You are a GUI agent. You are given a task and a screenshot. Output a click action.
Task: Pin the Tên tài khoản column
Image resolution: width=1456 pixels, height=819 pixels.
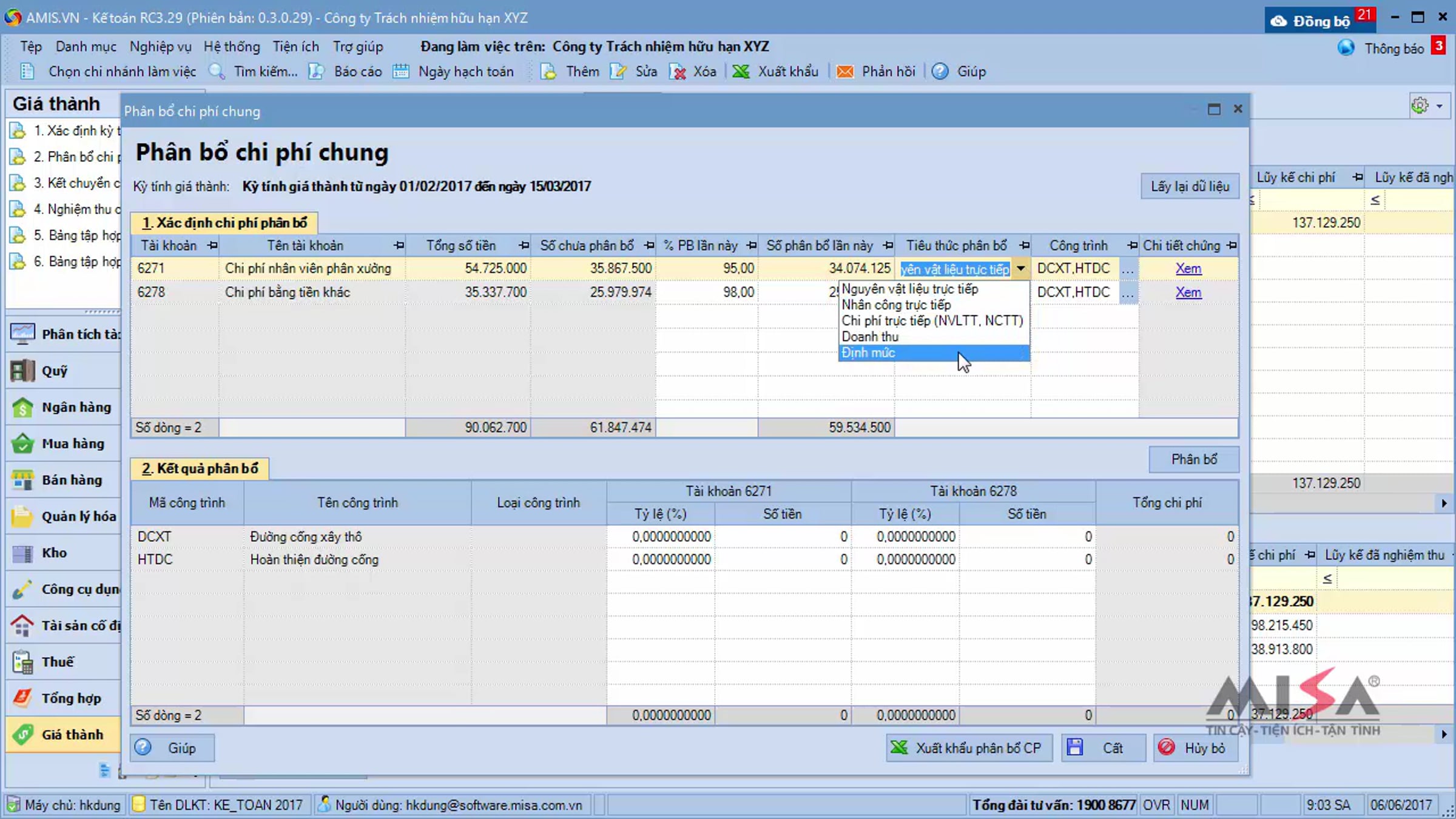(x=399, y=246)
